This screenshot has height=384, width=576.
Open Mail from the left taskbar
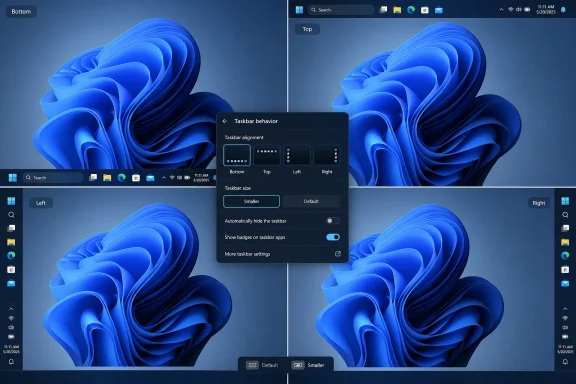(11, 283)
